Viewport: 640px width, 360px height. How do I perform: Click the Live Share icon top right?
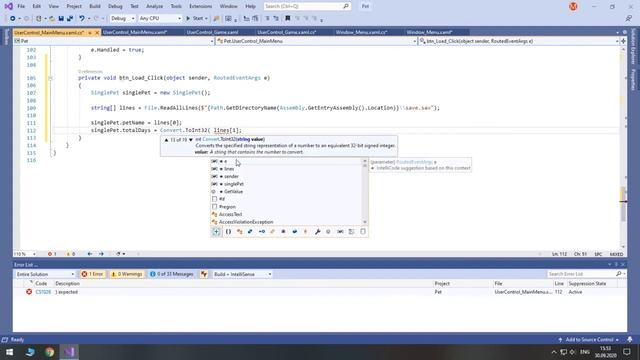point(629,18)
